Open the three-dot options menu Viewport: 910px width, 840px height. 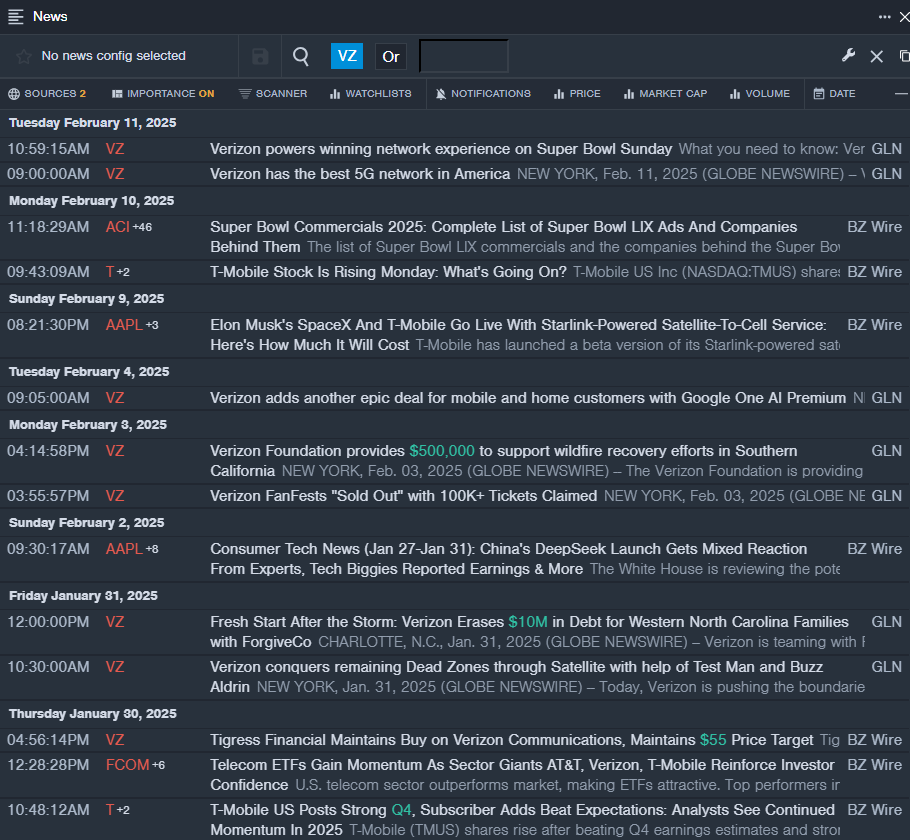coord(884,17)
